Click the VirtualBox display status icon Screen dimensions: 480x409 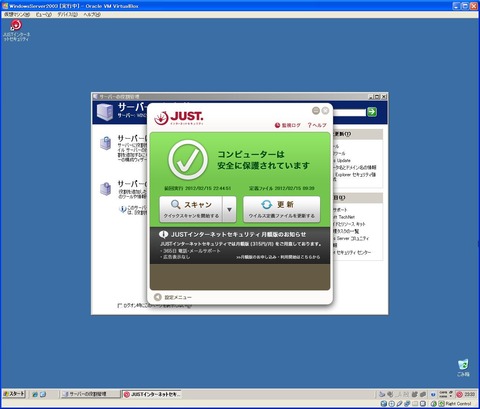[423, 404]
